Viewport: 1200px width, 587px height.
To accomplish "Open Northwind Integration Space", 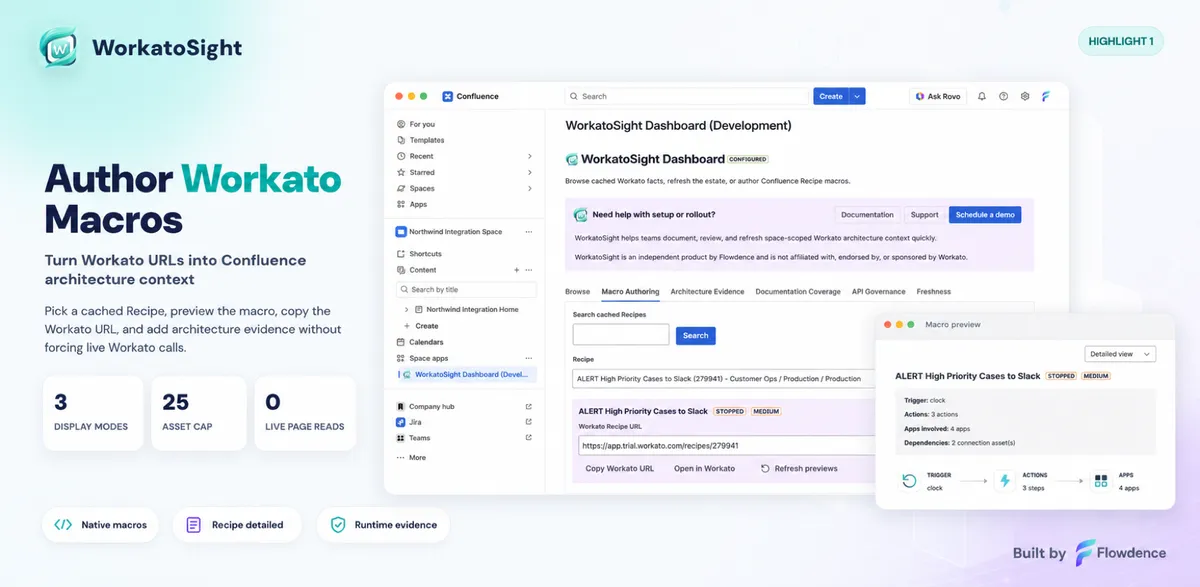I will click(455, 231).
